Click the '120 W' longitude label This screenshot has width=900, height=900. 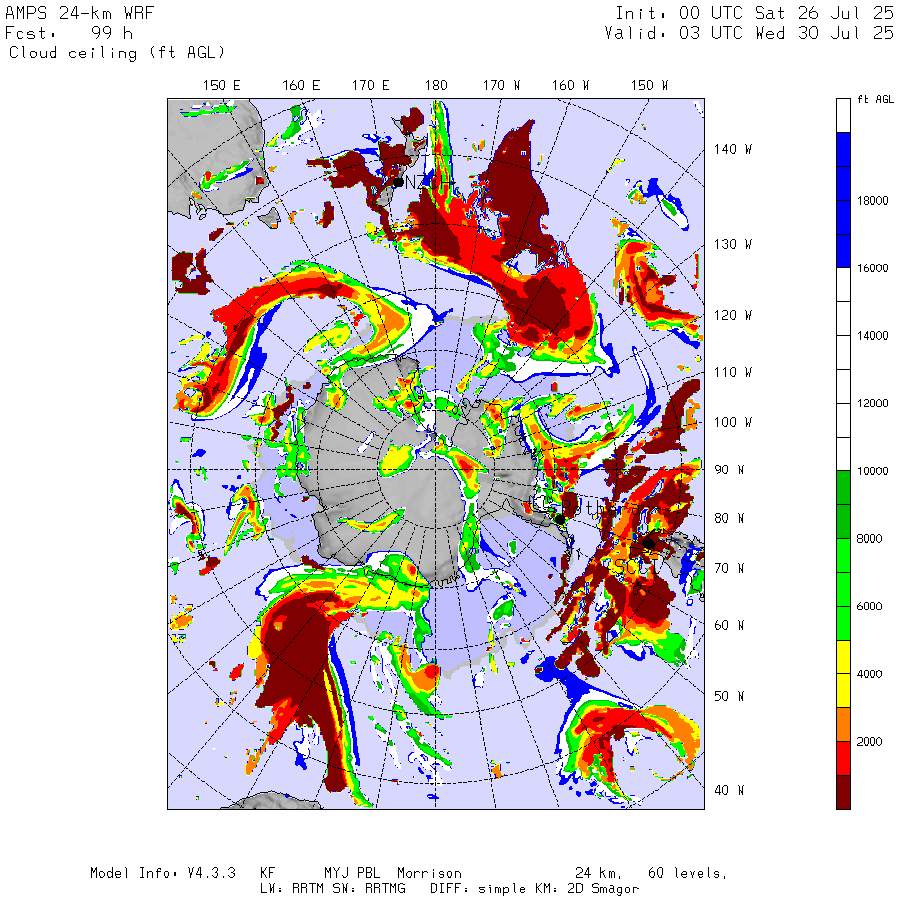tap(732, 316)
